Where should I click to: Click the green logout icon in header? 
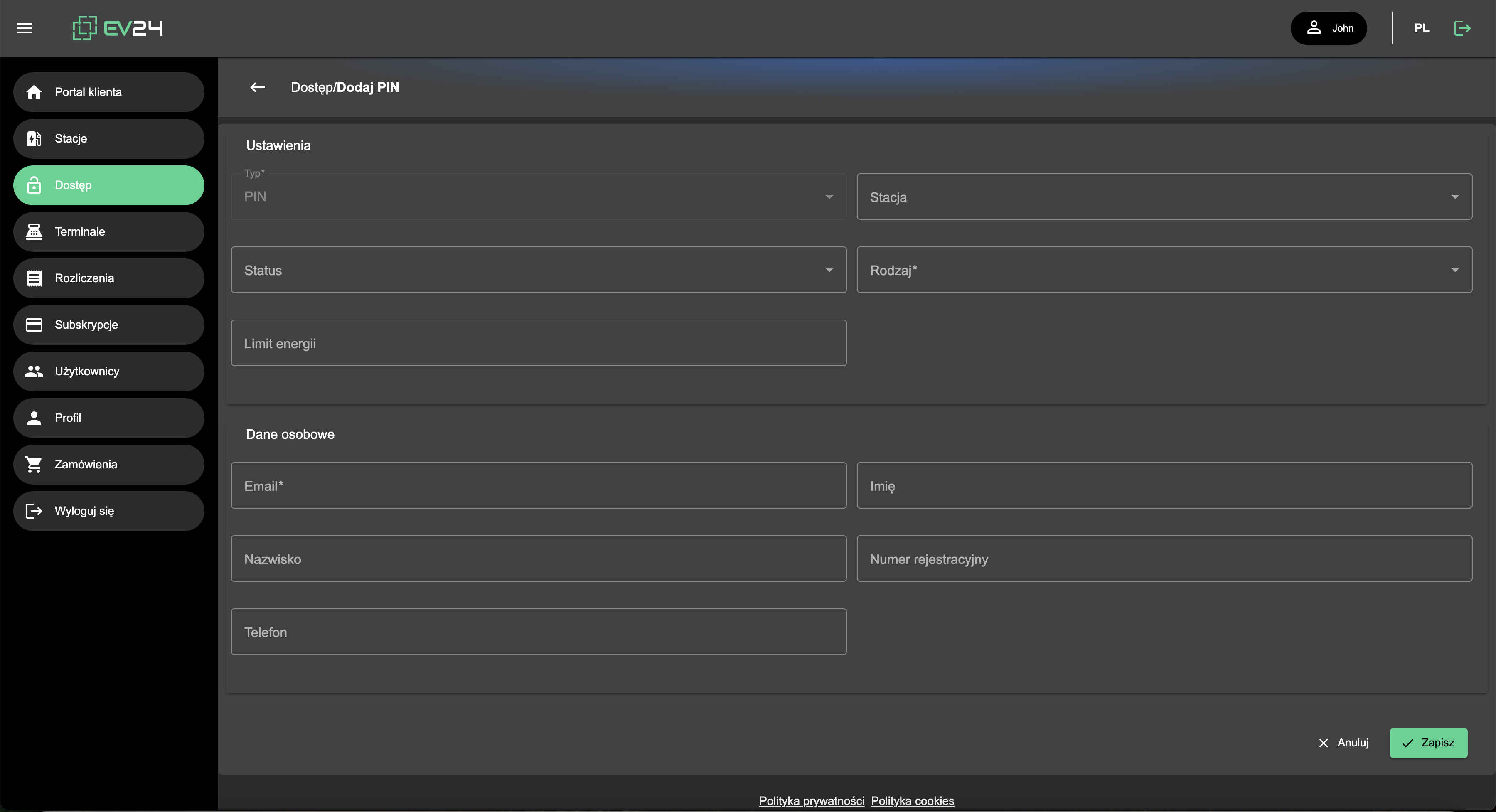[x=1462, y=28]
